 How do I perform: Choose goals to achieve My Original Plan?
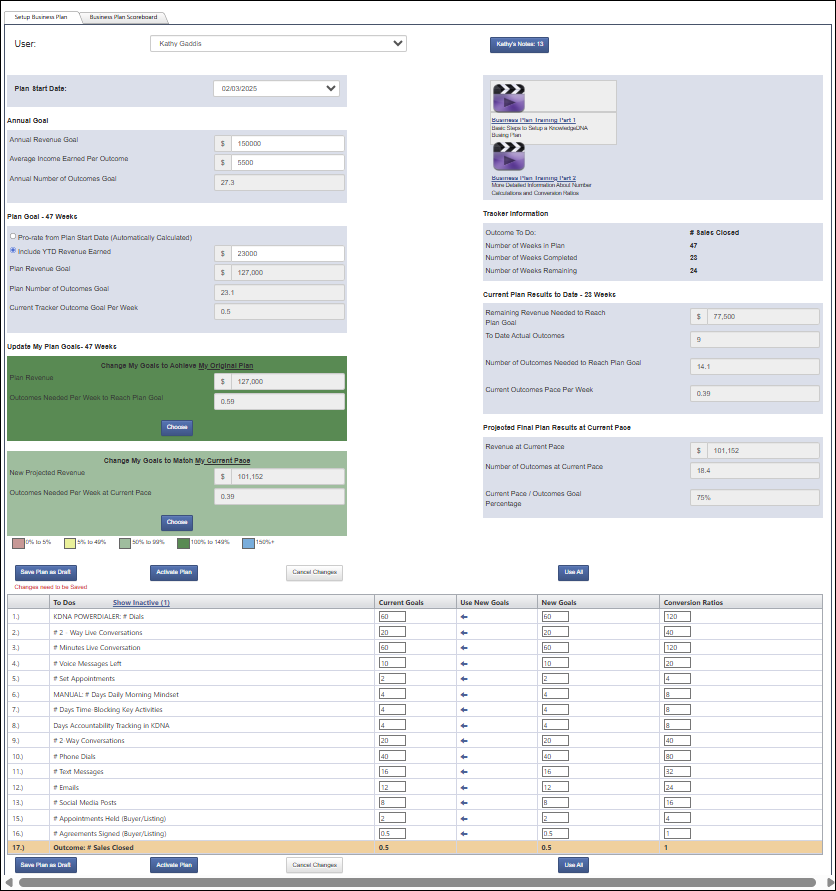[x=177, y=427]
